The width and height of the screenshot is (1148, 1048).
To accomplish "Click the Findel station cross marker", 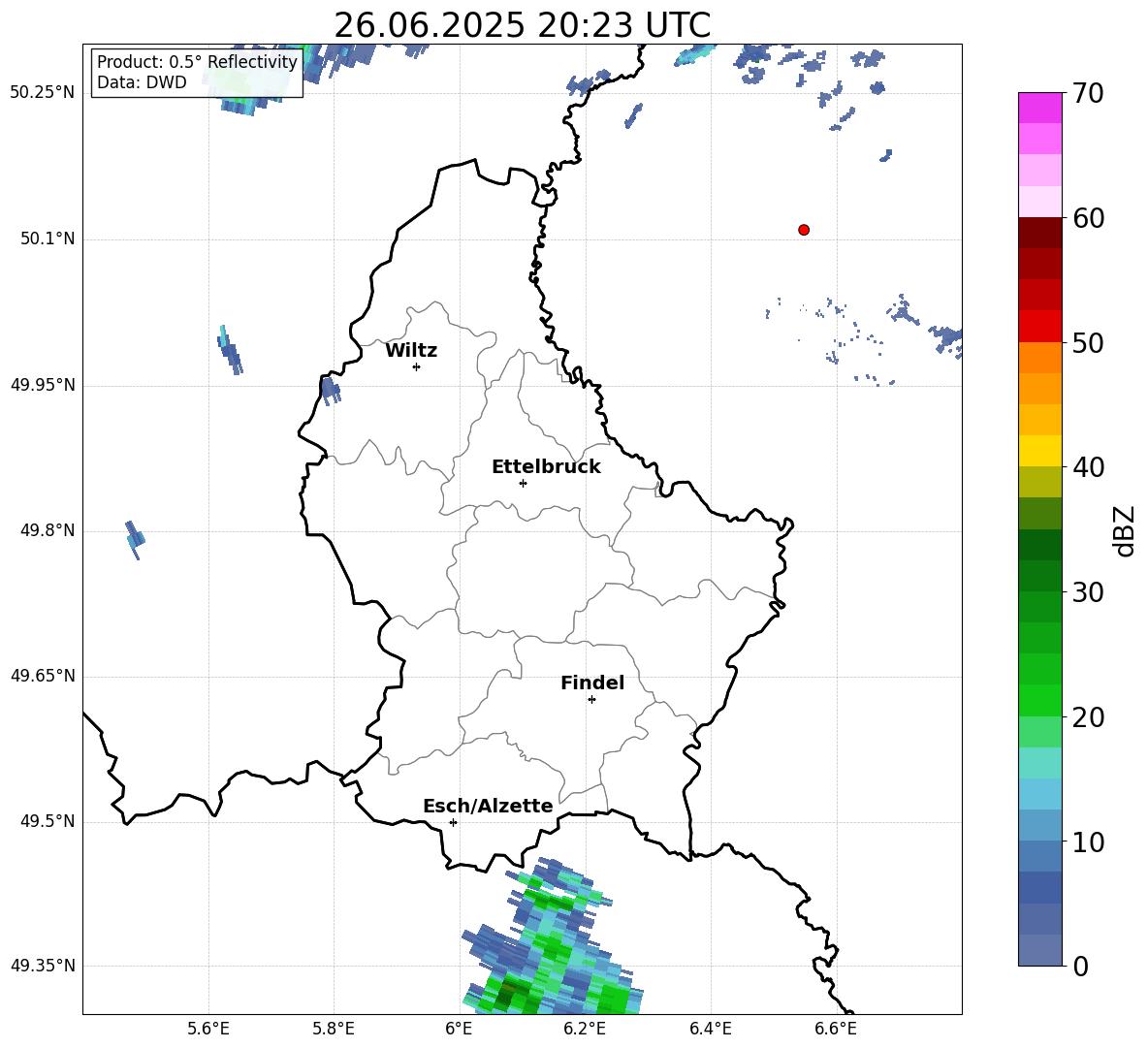I will [x=591, y=700].
